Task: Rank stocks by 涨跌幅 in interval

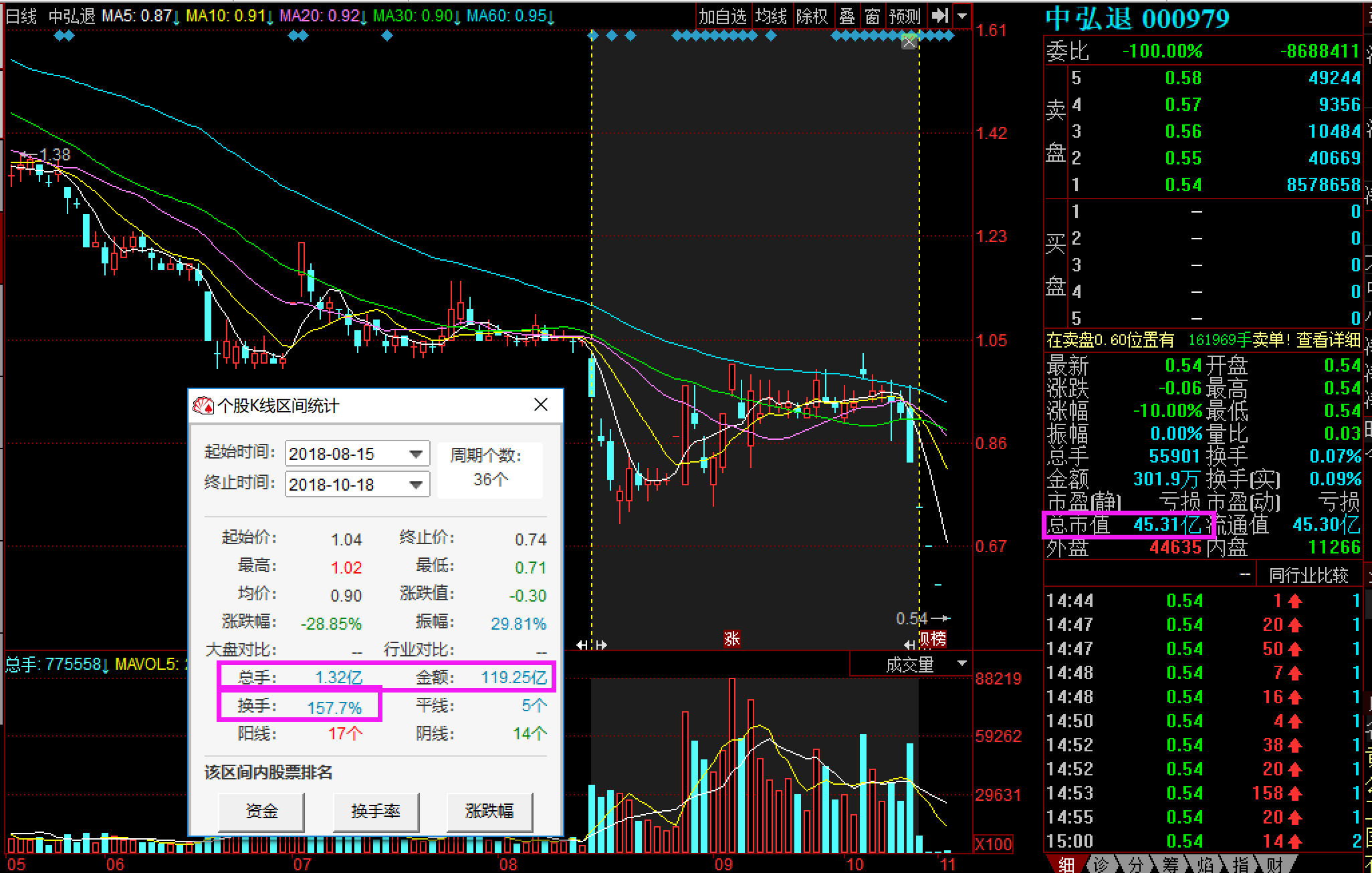Action: click(489, 812)
